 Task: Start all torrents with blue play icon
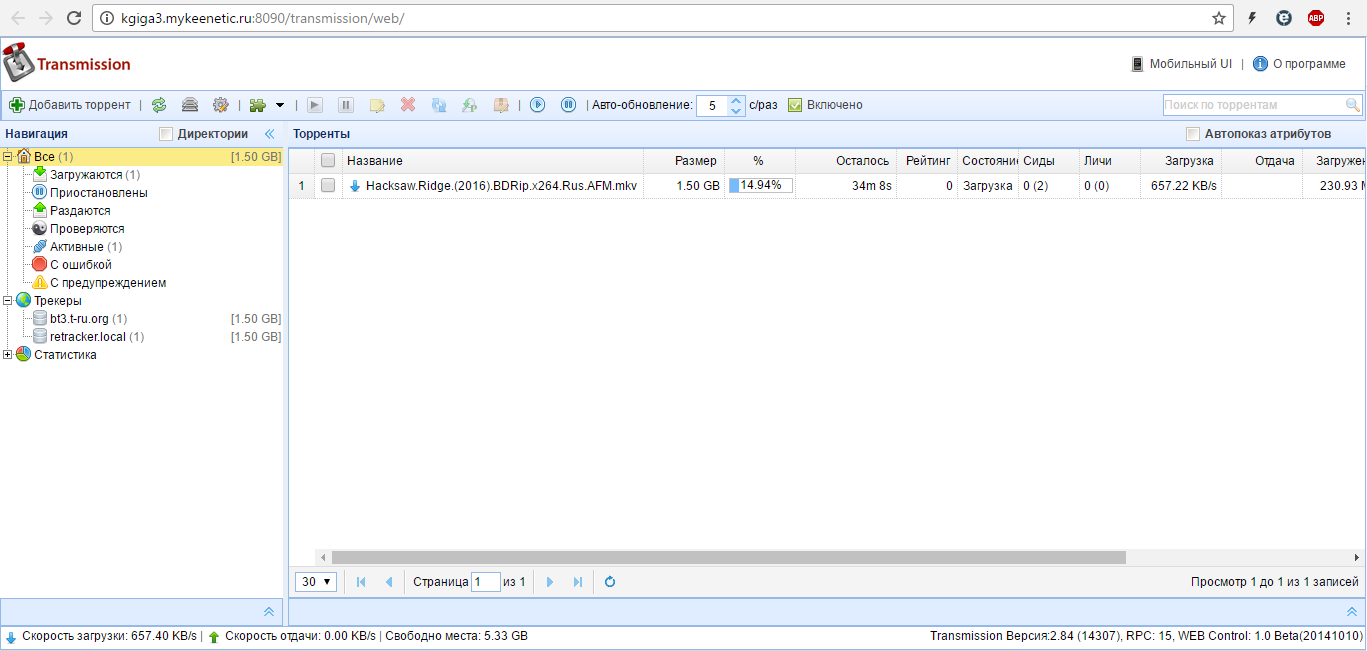click(x=538, y=105)
